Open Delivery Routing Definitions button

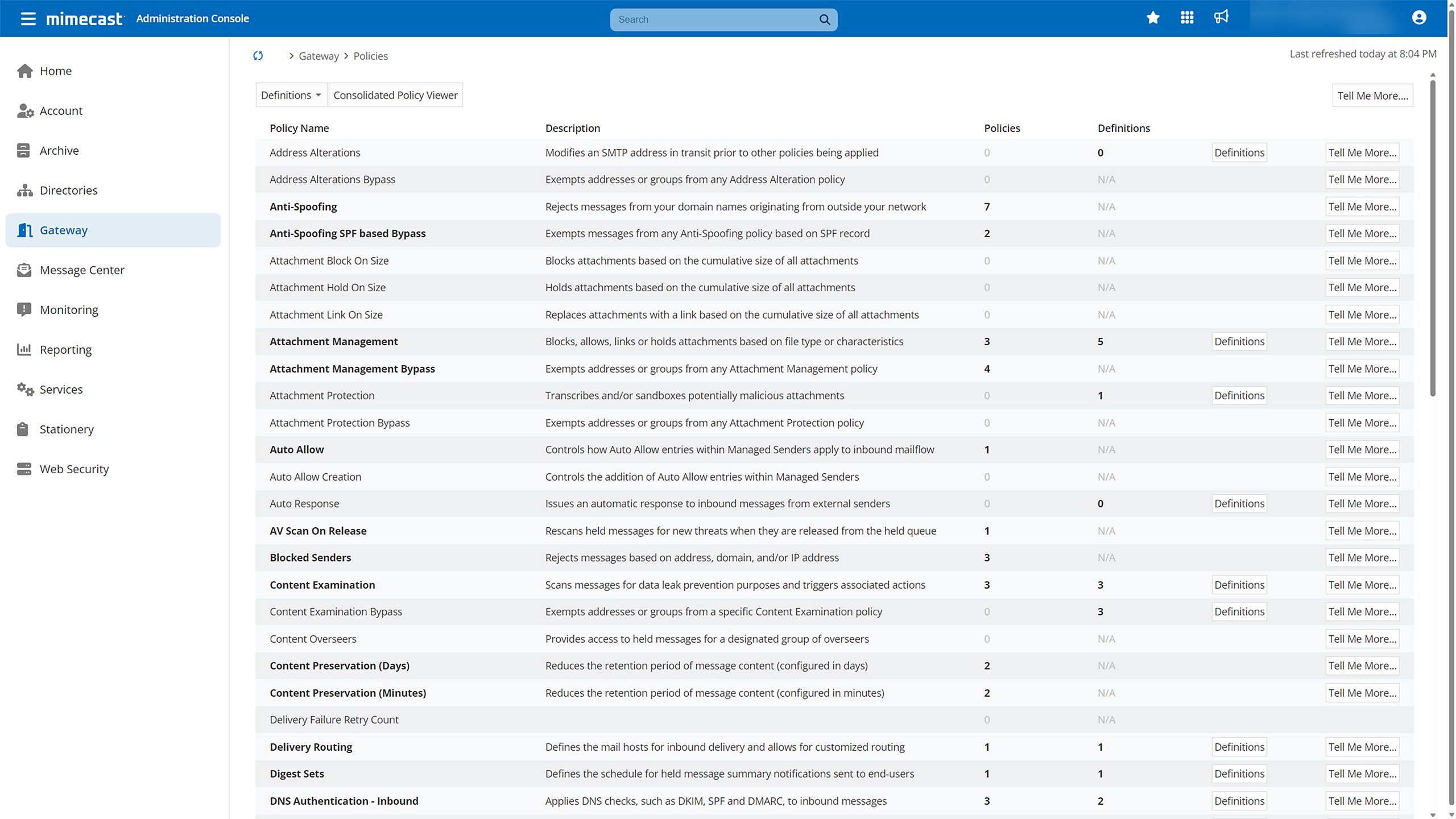[1239, 747]
